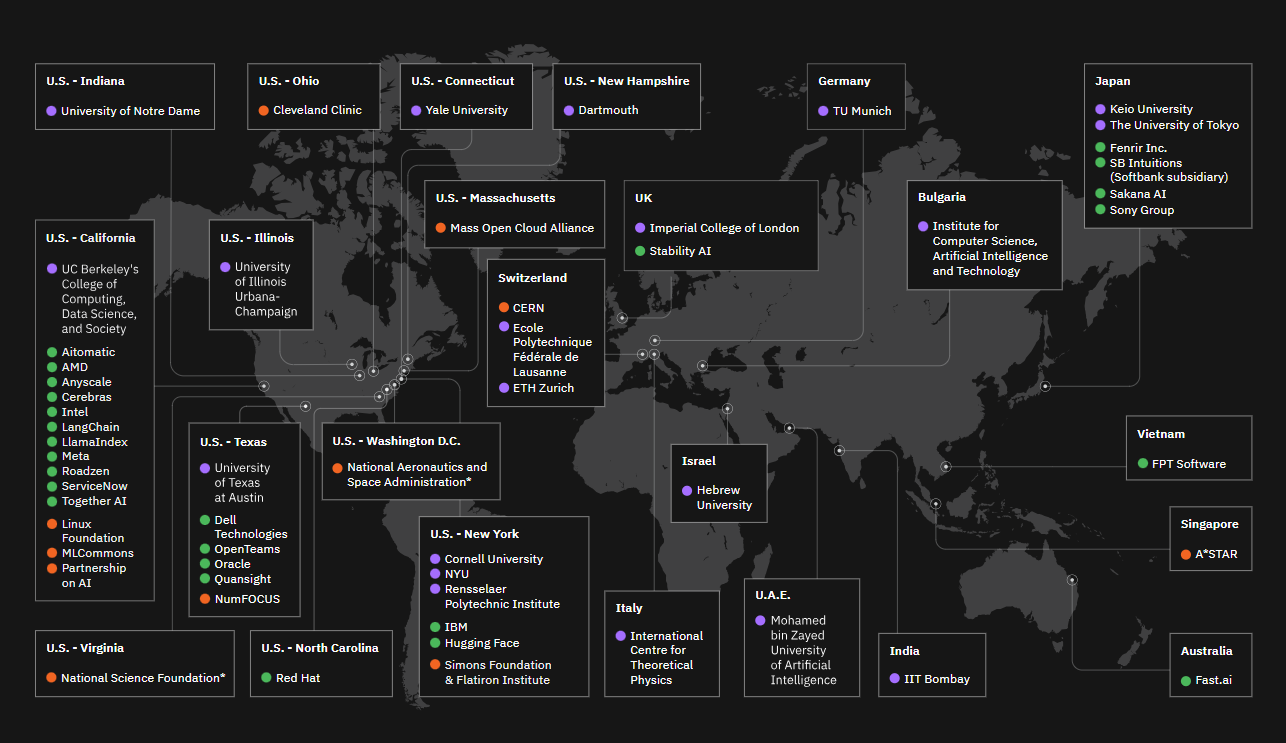This screenshot has width=1286, height=743.
Task: Click 'Cerebras' in the California list
Action: point(87,397)
